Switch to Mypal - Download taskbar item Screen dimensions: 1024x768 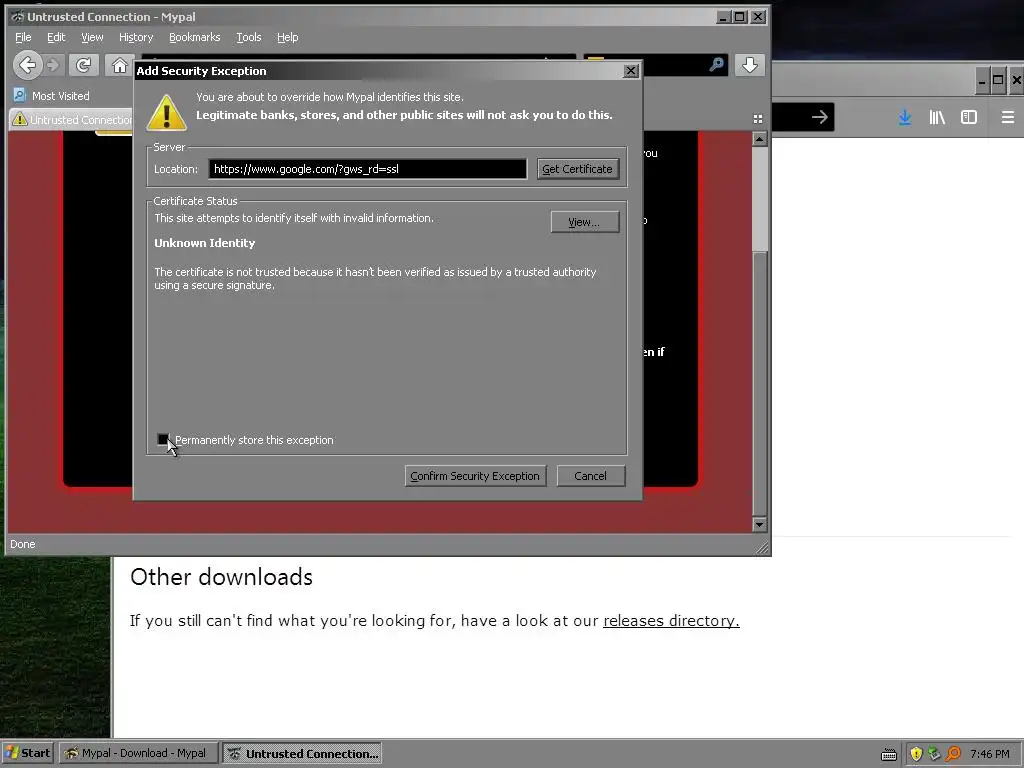138,753
